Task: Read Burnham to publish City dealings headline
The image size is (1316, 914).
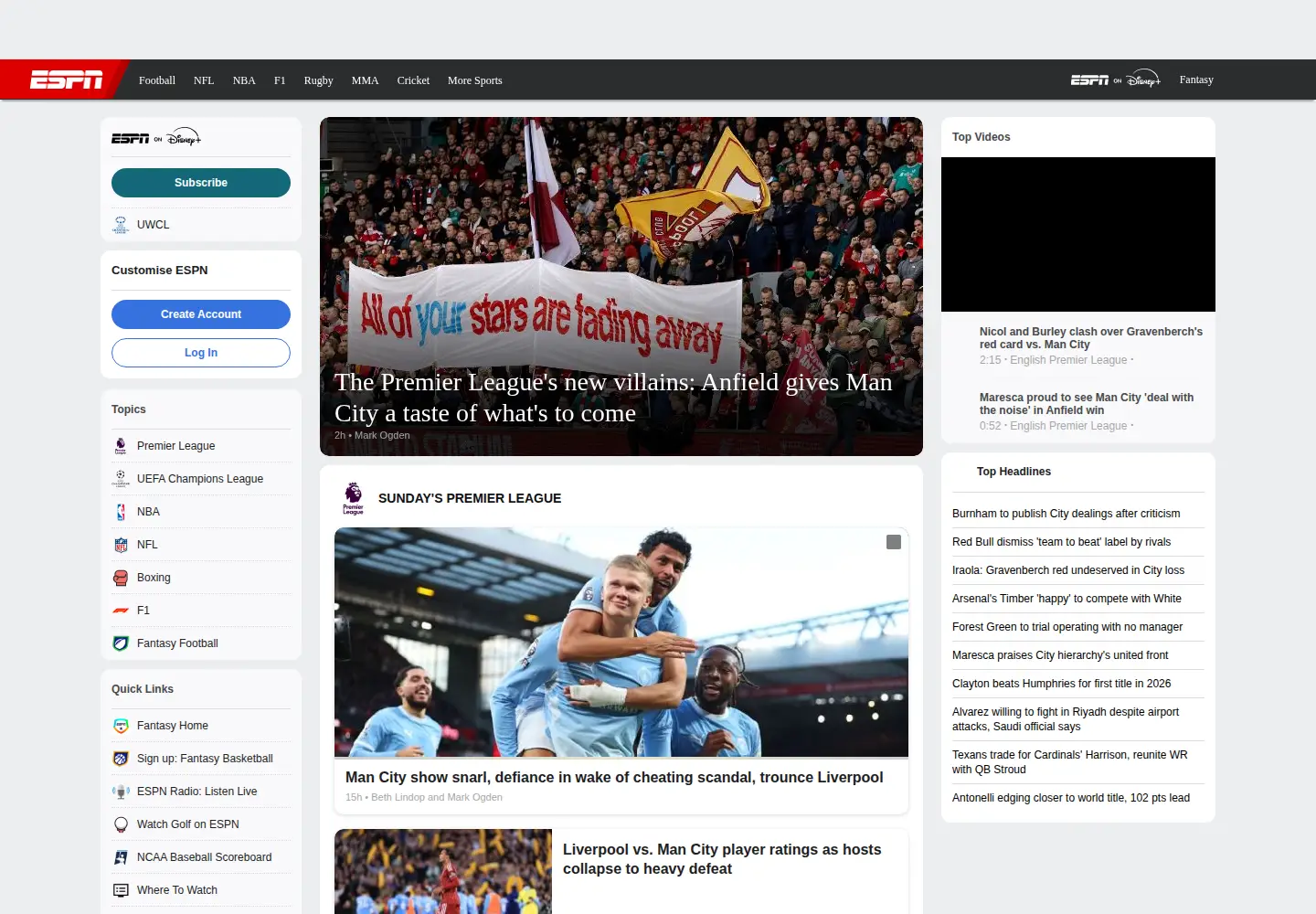Action: (x=1066, y=514)
